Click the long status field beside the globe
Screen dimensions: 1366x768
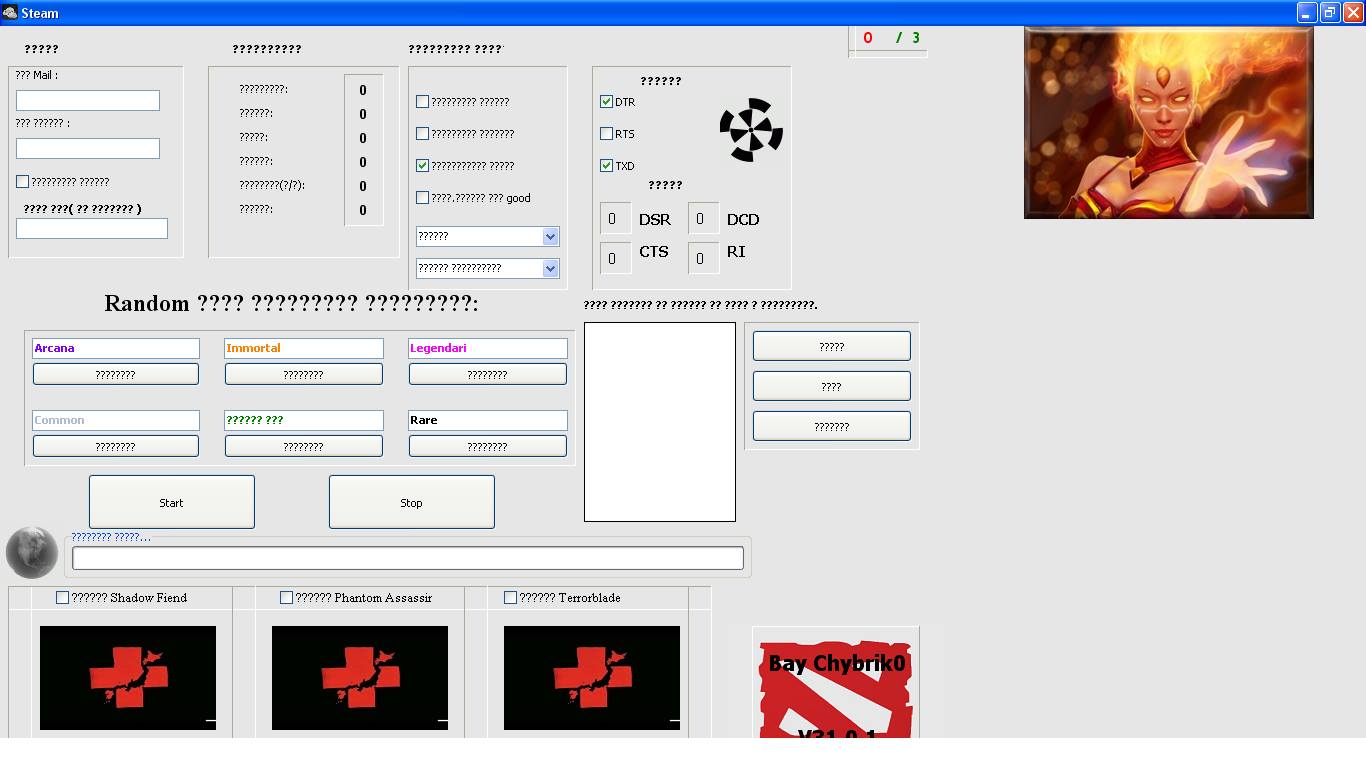tap(408, 558)
